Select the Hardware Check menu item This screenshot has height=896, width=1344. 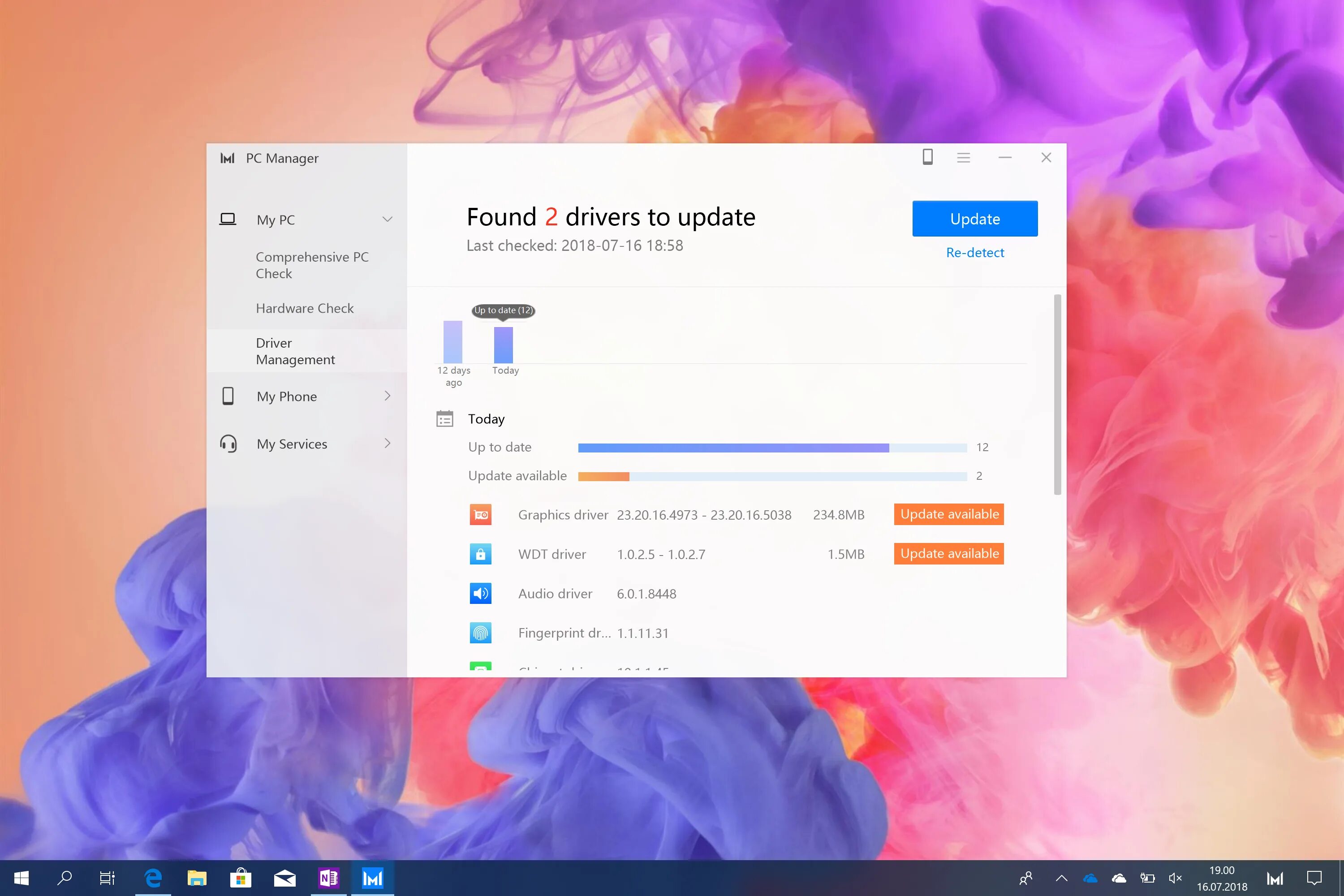click(x=305, y=307)
